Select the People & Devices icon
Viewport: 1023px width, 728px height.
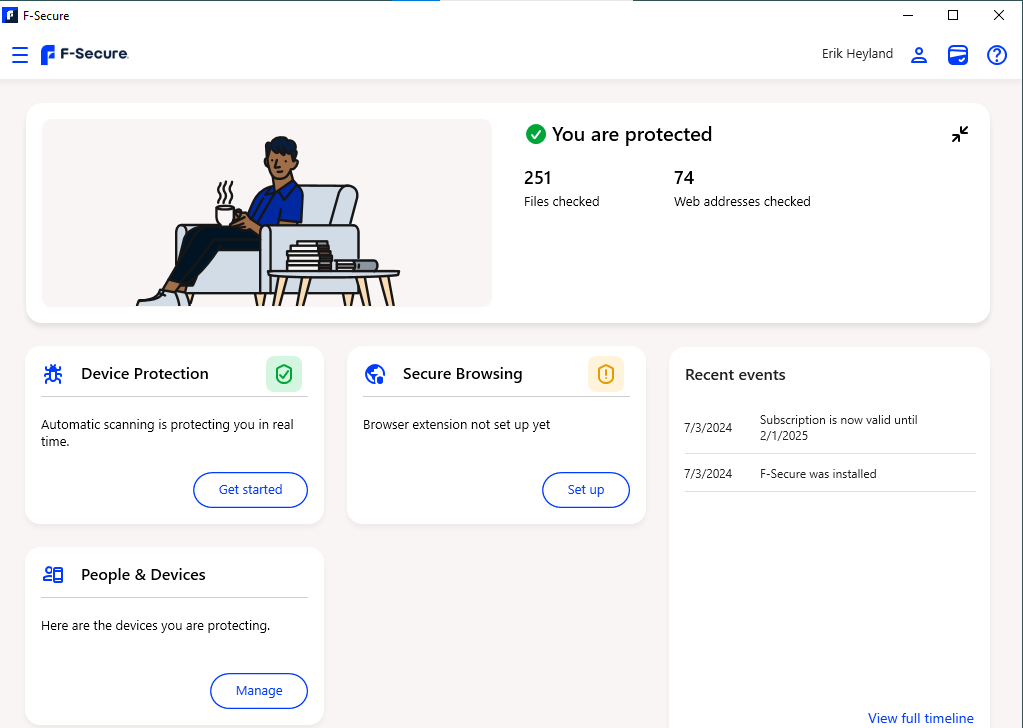(x=52, y=574)
